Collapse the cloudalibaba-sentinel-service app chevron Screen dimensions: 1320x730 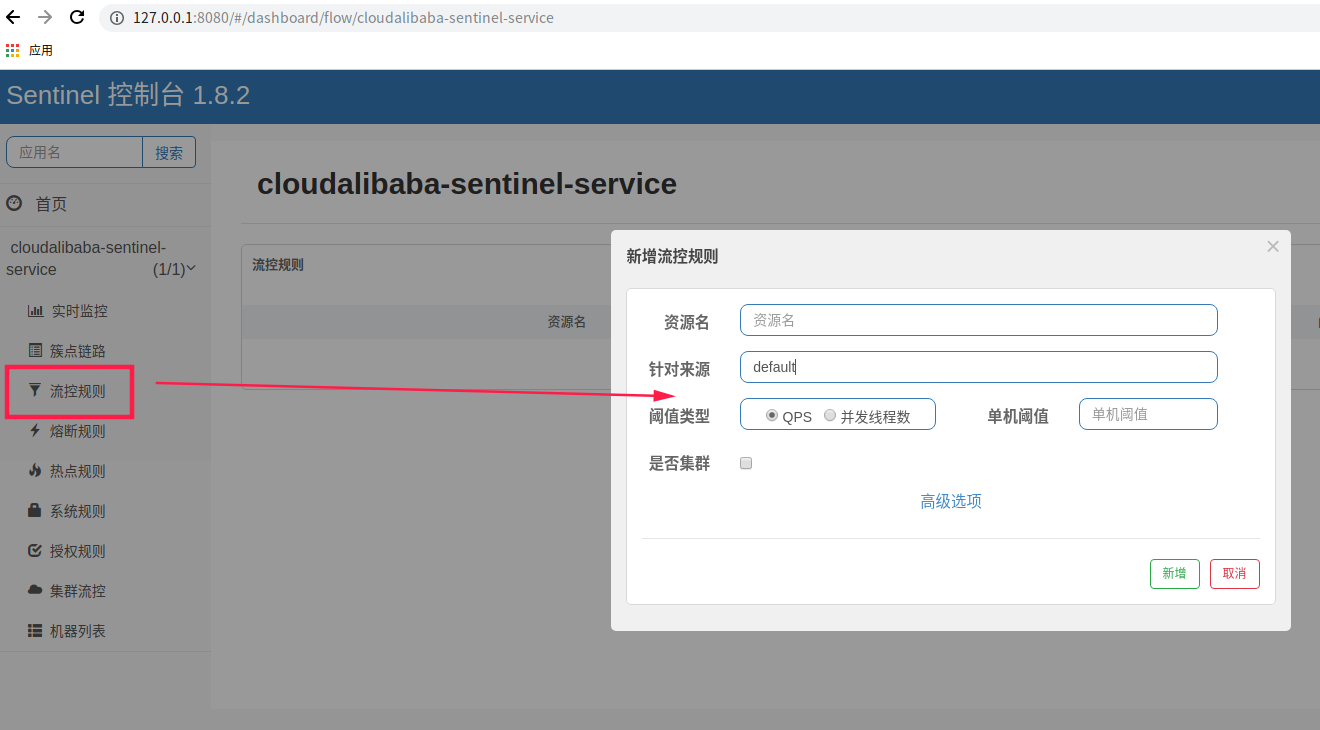click(191, 269)
